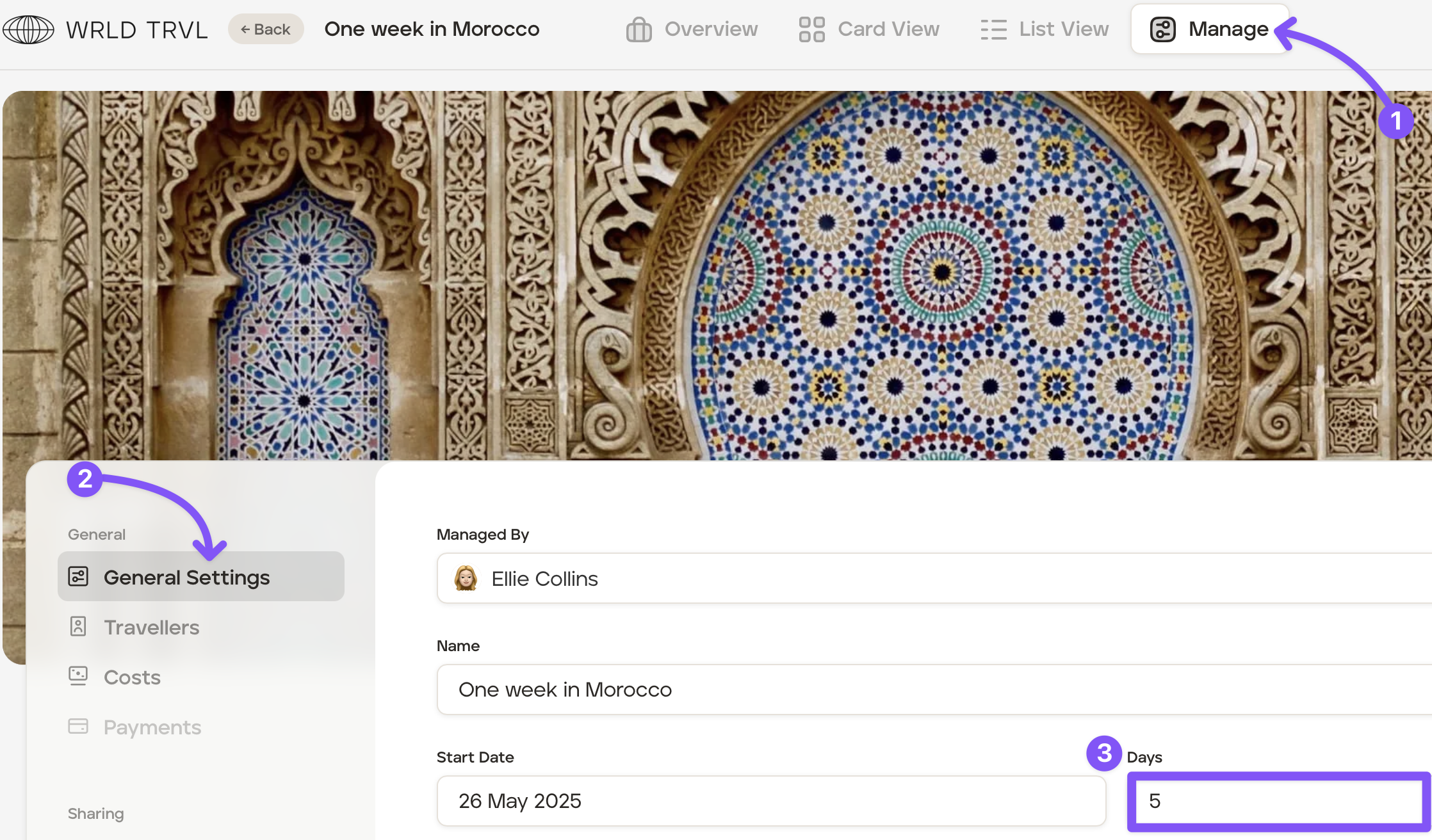Click Ellie Collins avatar image
The width and height of the screenshot is (1432, 840).
click(466, 578)
